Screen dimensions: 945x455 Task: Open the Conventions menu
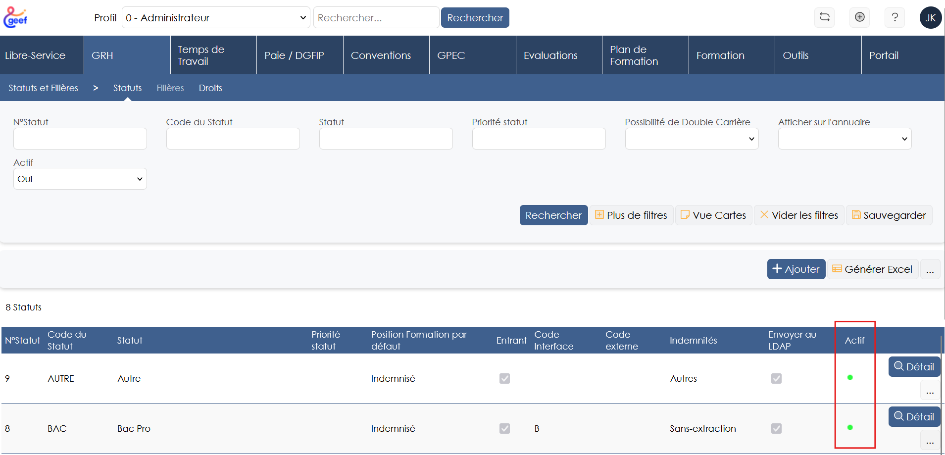coord(386,55)
